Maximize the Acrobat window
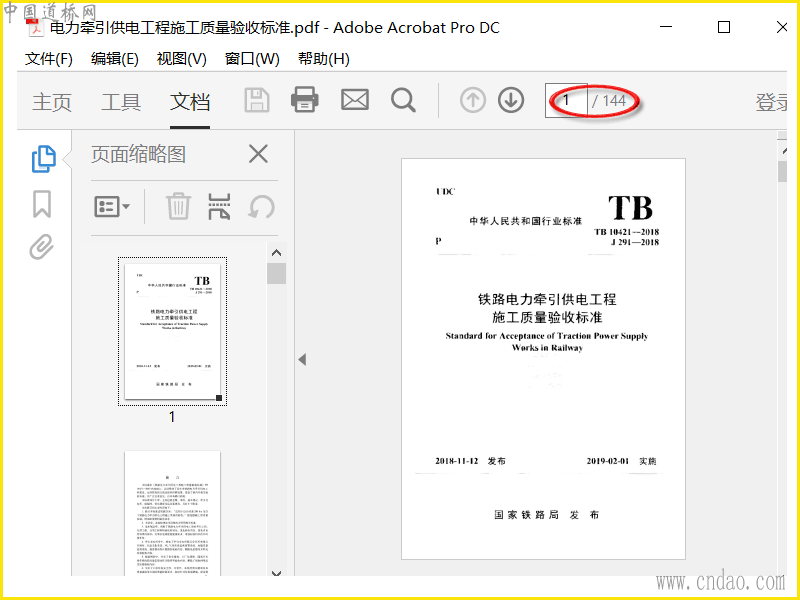Screen dimensions: 800x600 coord(723,27)
